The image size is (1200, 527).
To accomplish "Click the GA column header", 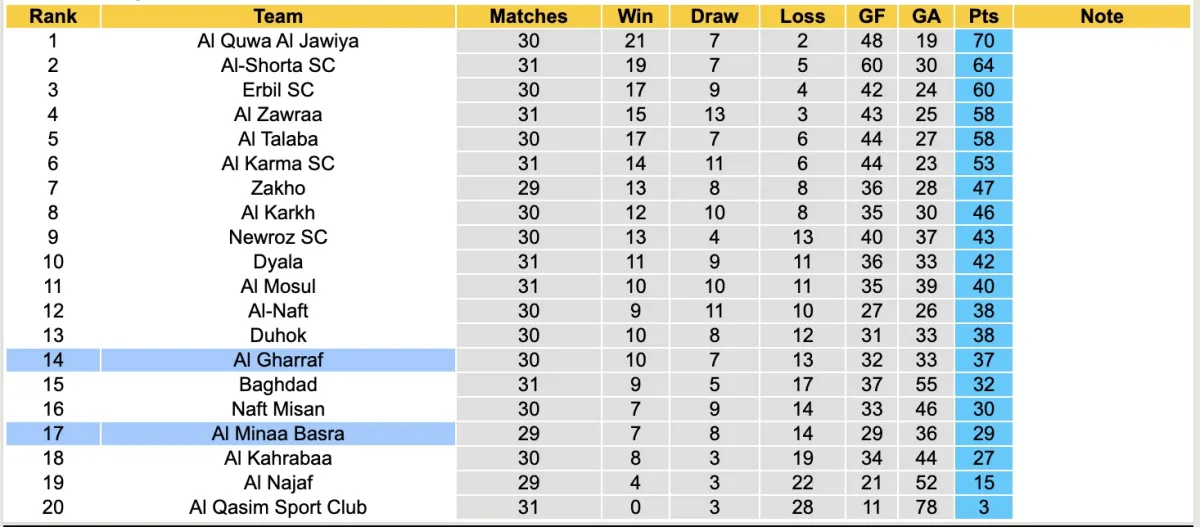I will pyautogui.click(x=926, y=16).
